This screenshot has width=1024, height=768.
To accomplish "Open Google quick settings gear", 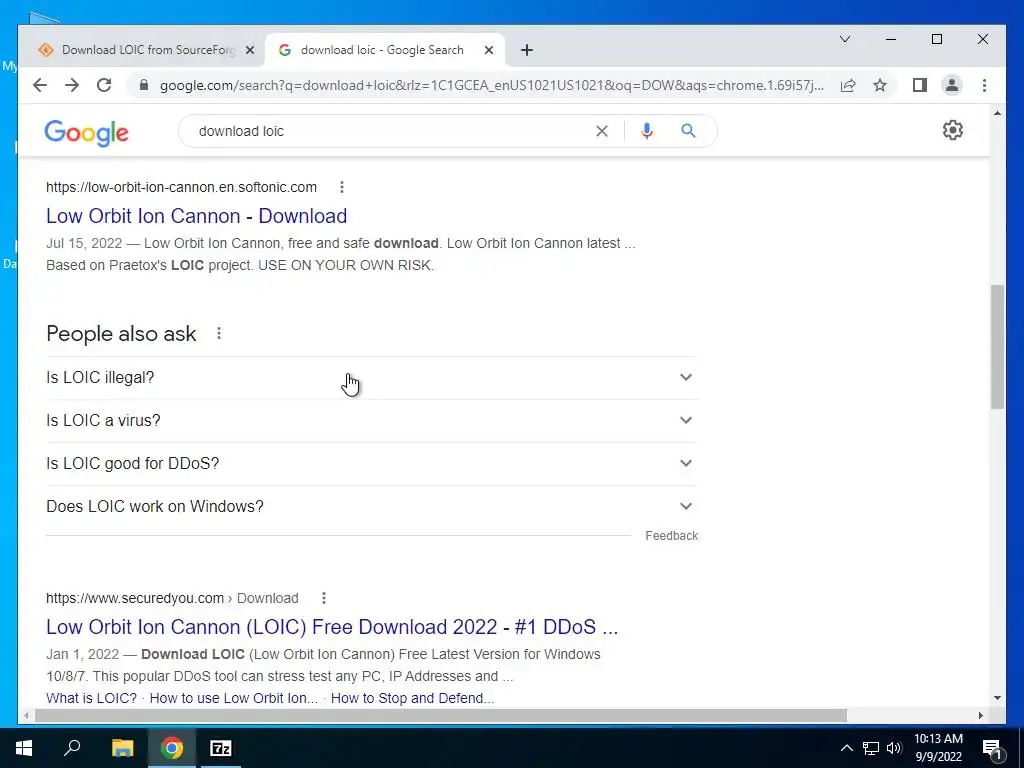I will pyautogui.click(x=953, y=130).
